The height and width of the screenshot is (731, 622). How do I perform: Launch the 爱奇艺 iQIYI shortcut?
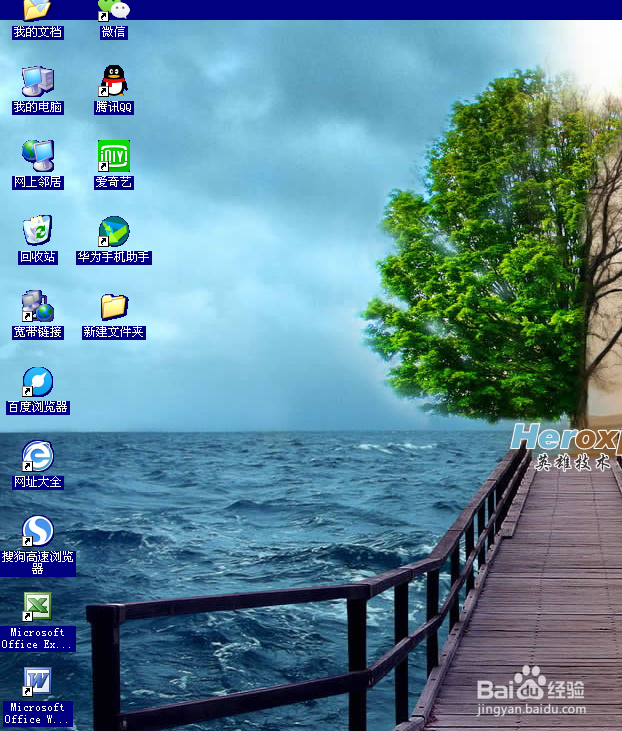pos(113,156)
